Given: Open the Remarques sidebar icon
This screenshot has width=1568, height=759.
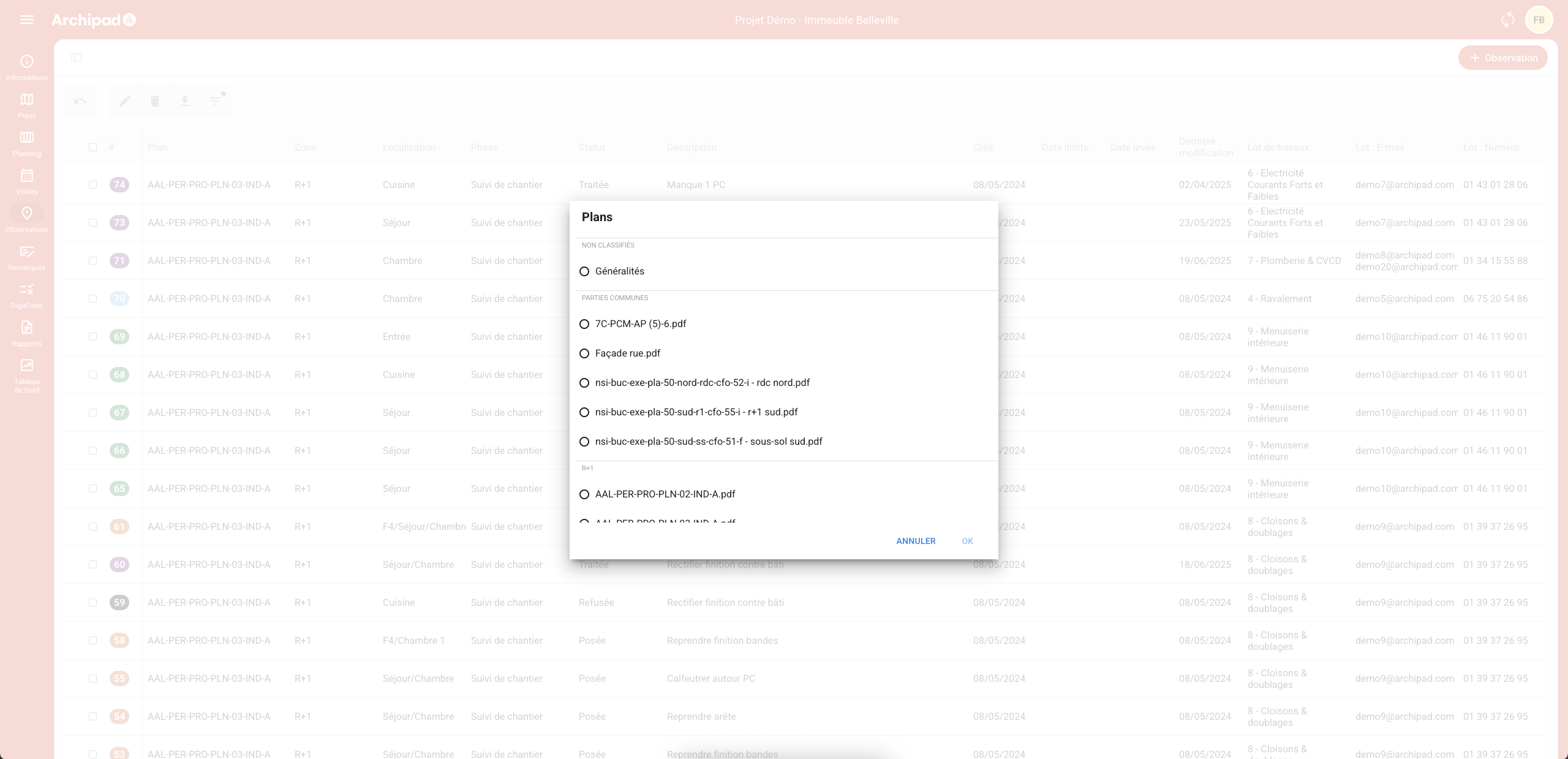Looking at the screenshot, I should tap(27, 257).
